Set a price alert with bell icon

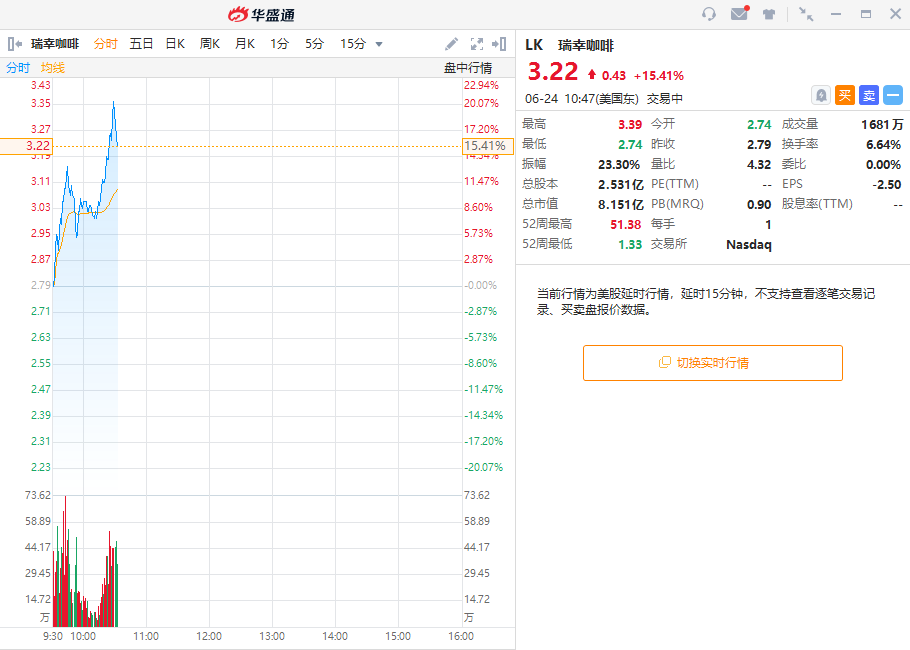tap(820, 95)
